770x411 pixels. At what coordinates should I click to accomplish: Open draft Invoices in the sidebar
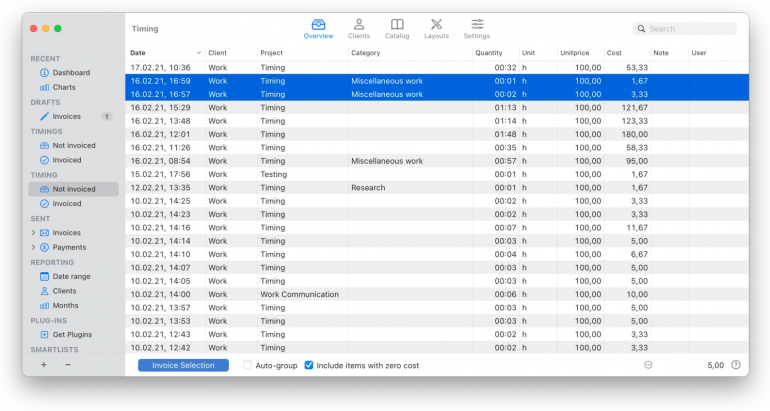pos(66,116)
